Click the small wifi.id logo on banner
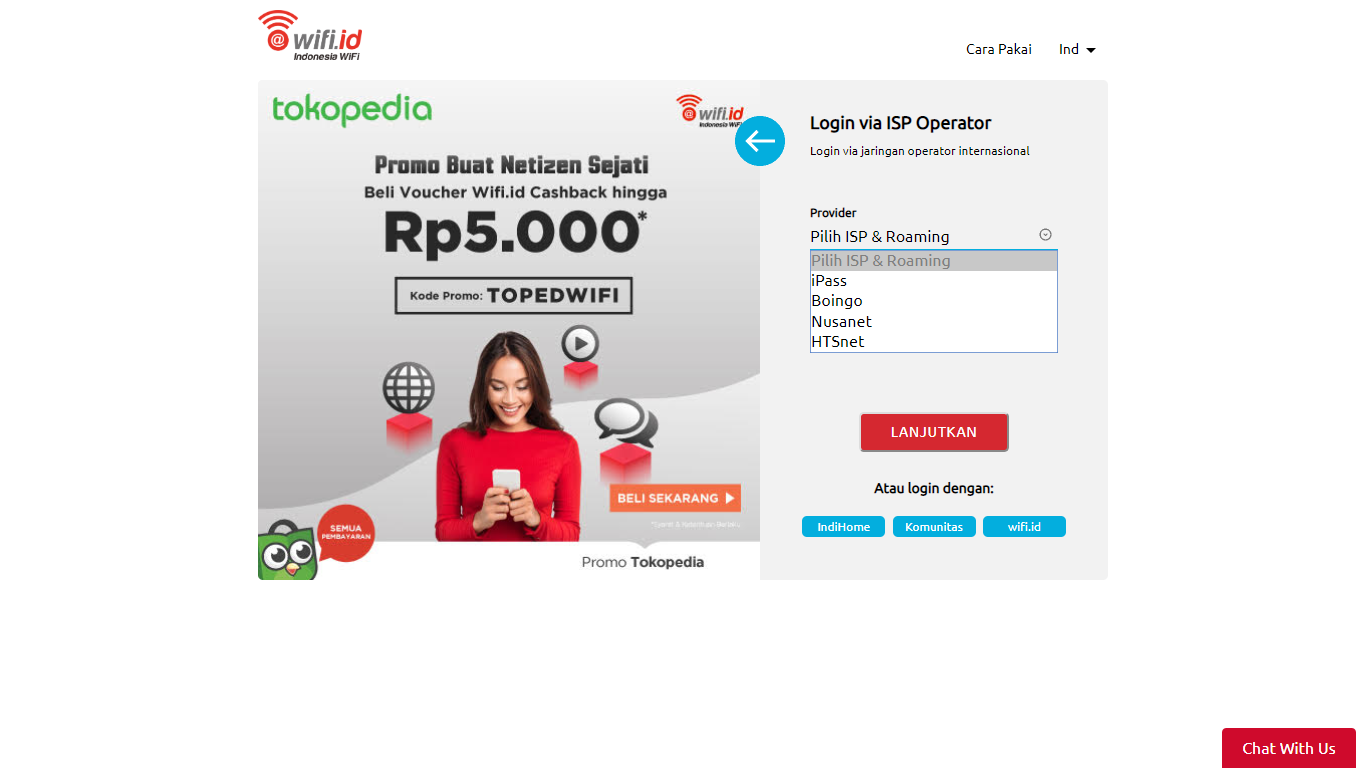 (x=709, y=111)
